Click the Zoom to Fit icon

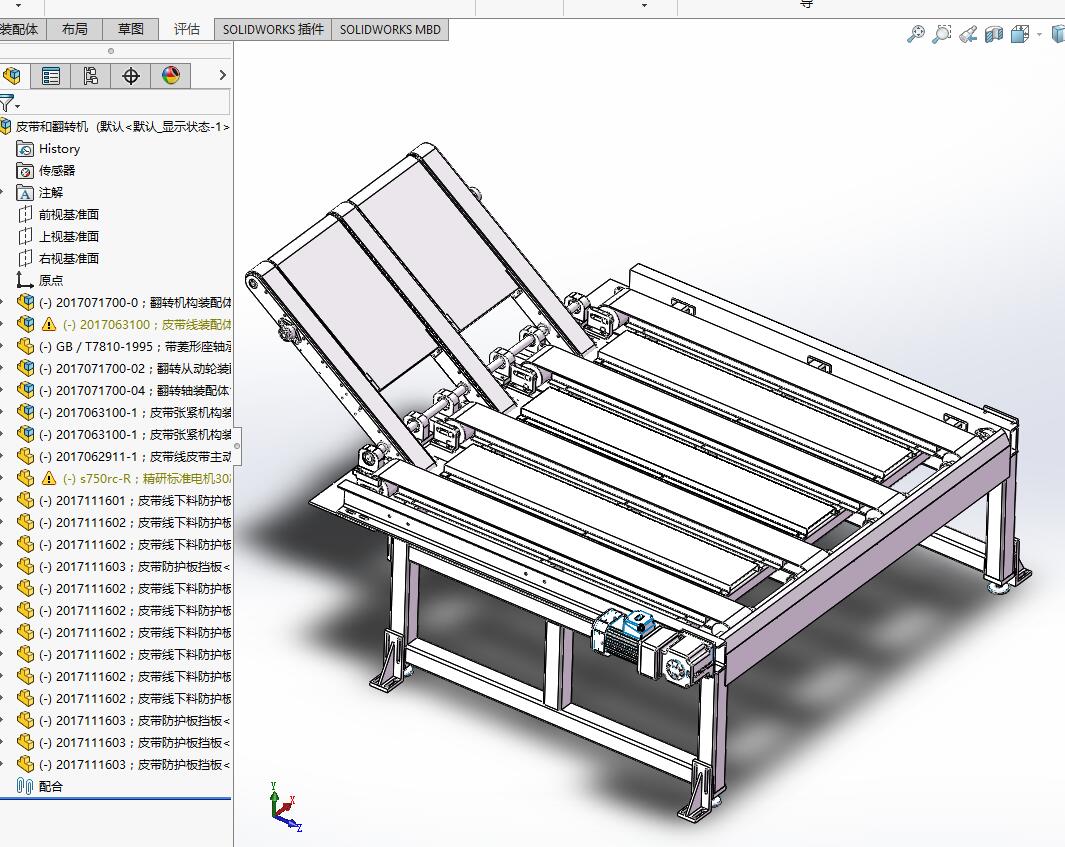tap(916, 33)
